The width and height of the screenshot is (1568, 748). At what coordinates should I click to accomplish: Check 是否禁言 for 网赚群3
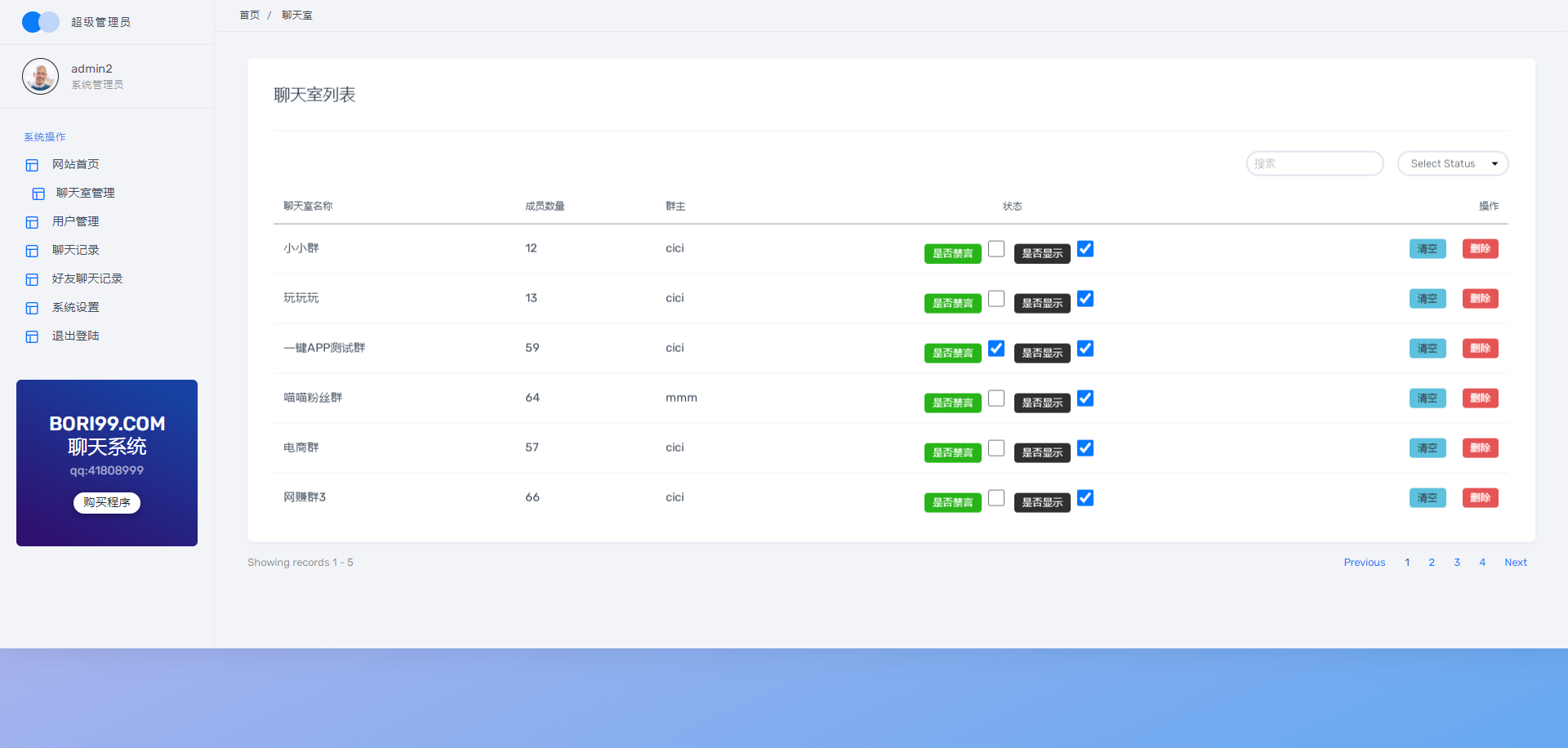[996, 498]
